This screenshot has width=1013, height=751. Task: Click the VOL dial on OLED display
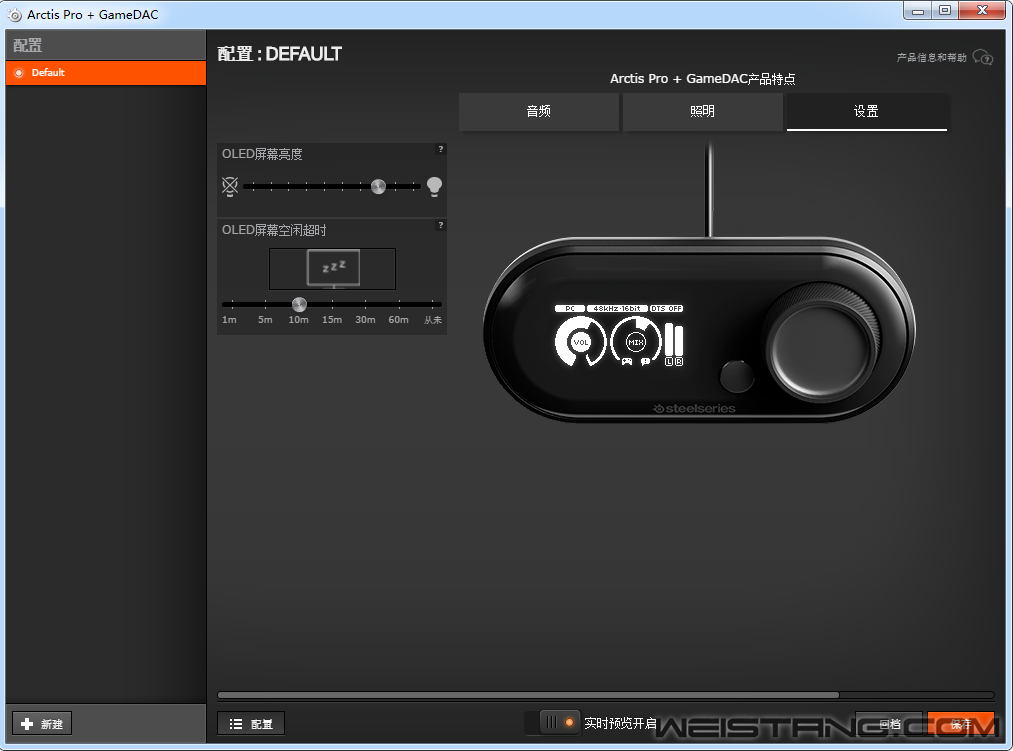pos(580,342)
